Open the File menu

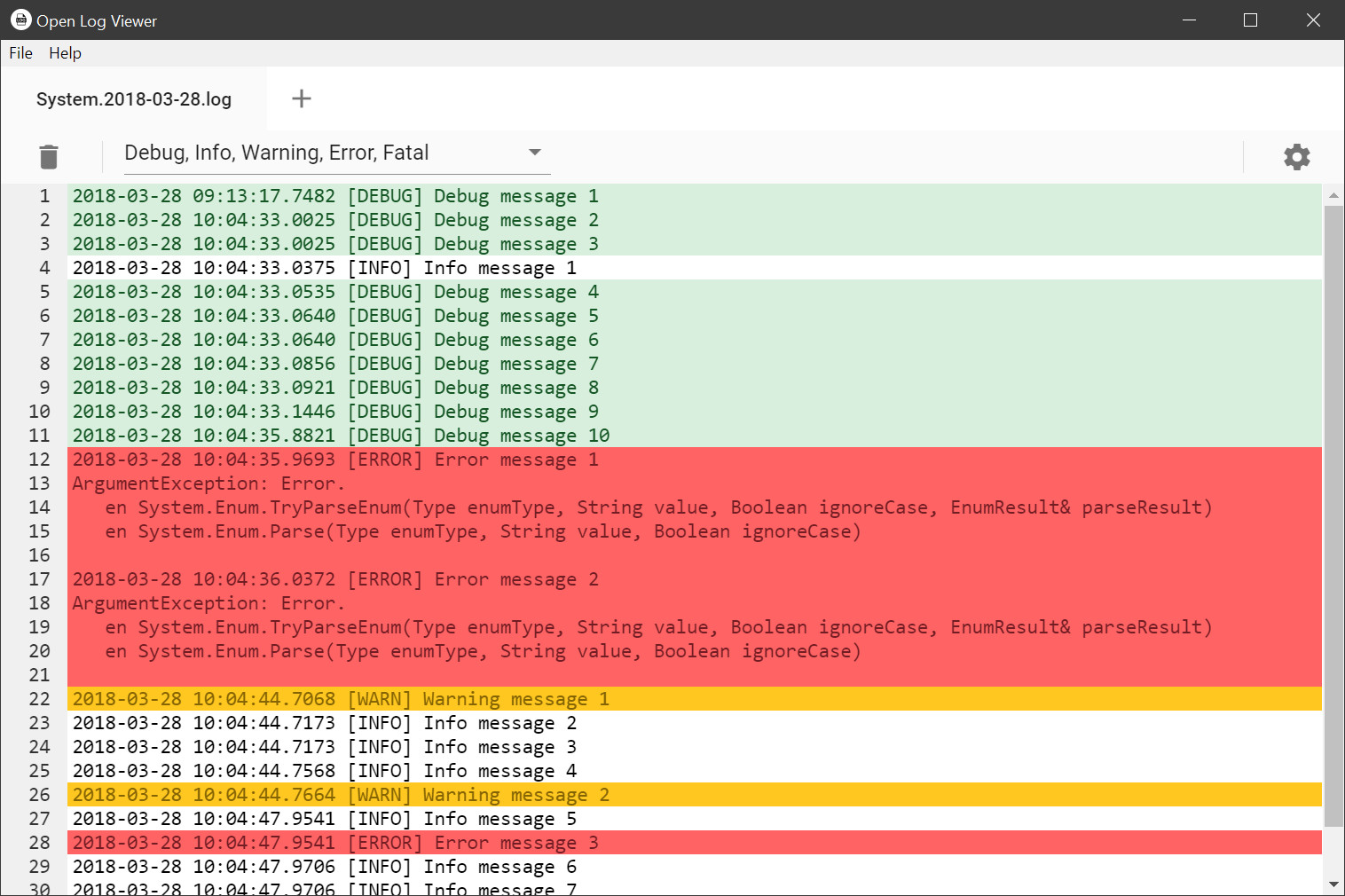(x=20, y=53)
